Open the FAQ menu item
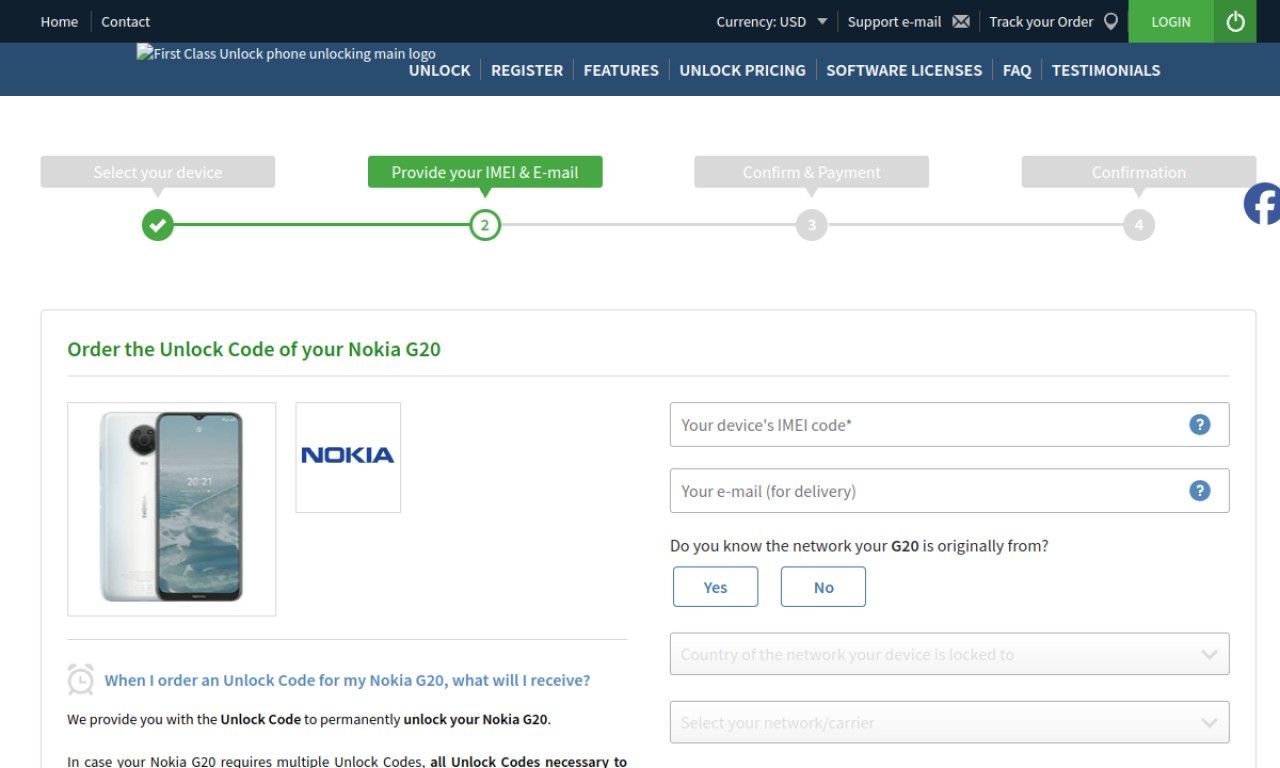Viewport: 1280px width, 768px height. [1017, 70]
